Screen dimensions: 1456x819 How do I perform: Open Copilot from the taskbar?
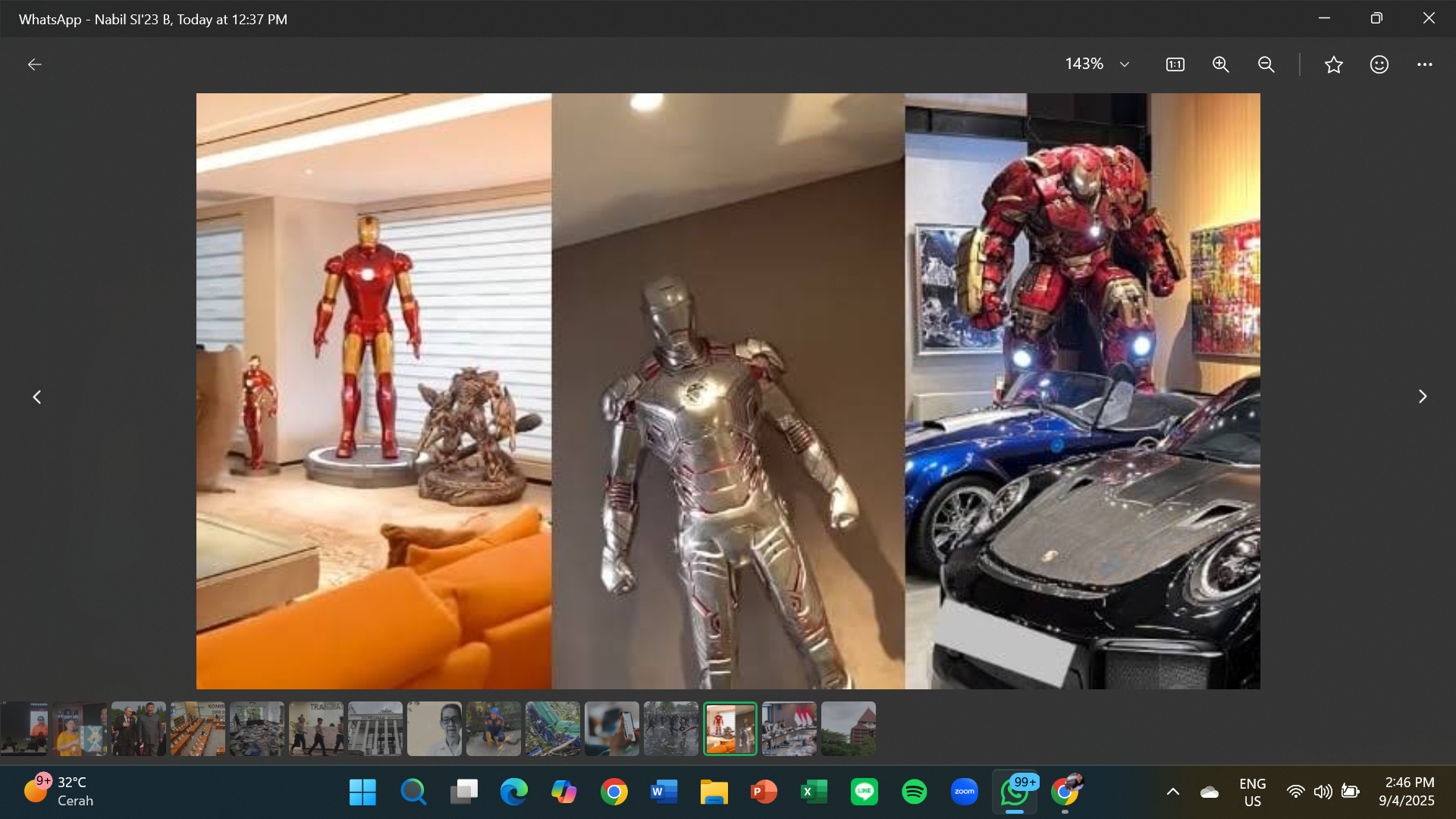563,792
